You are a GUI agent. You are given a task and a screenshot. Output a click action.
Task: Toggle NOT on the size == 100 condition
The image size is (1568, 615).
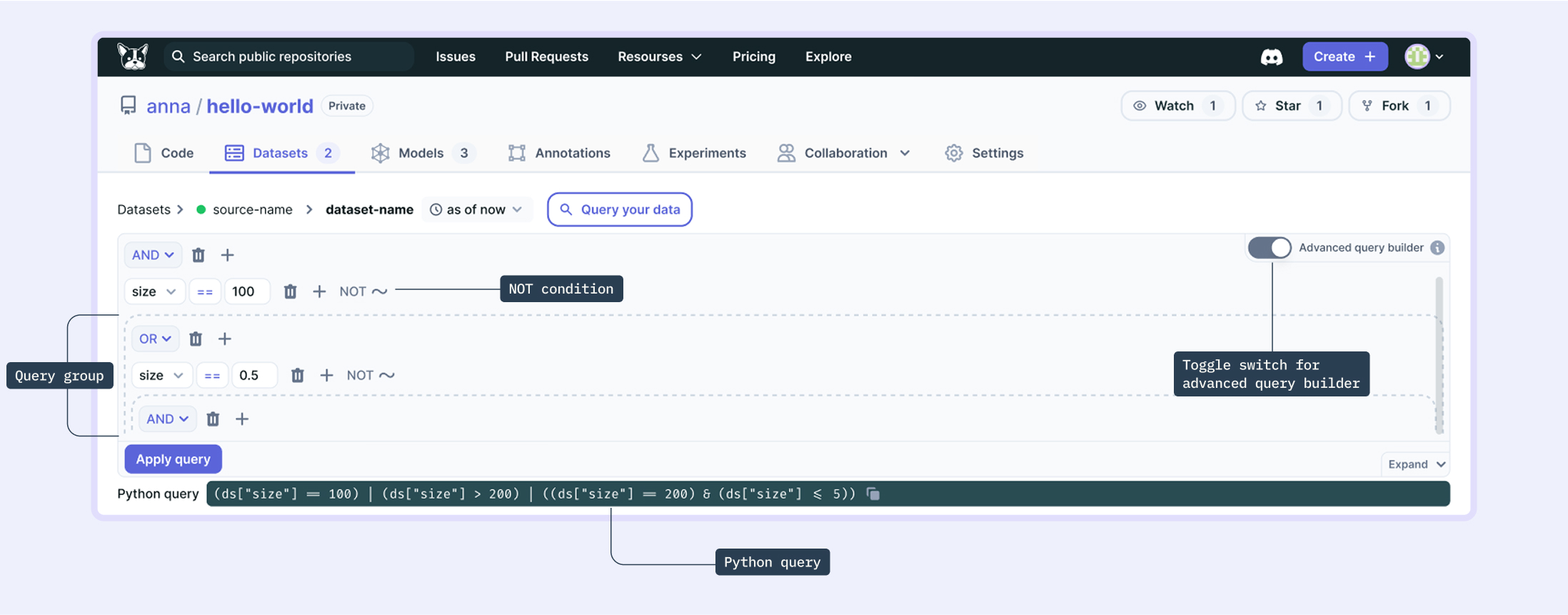tap(363, 291)
